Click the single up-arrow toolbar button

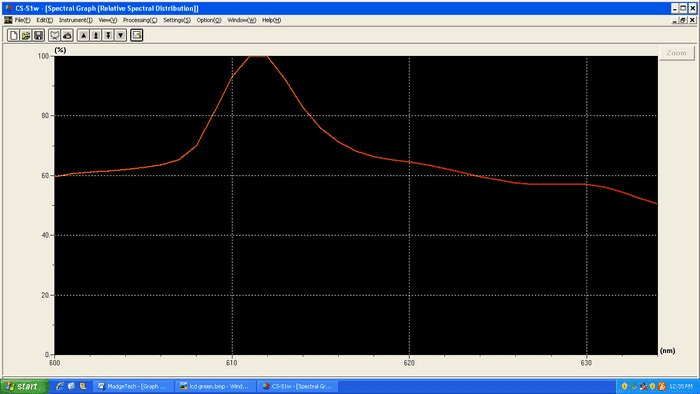click(83, 35)
